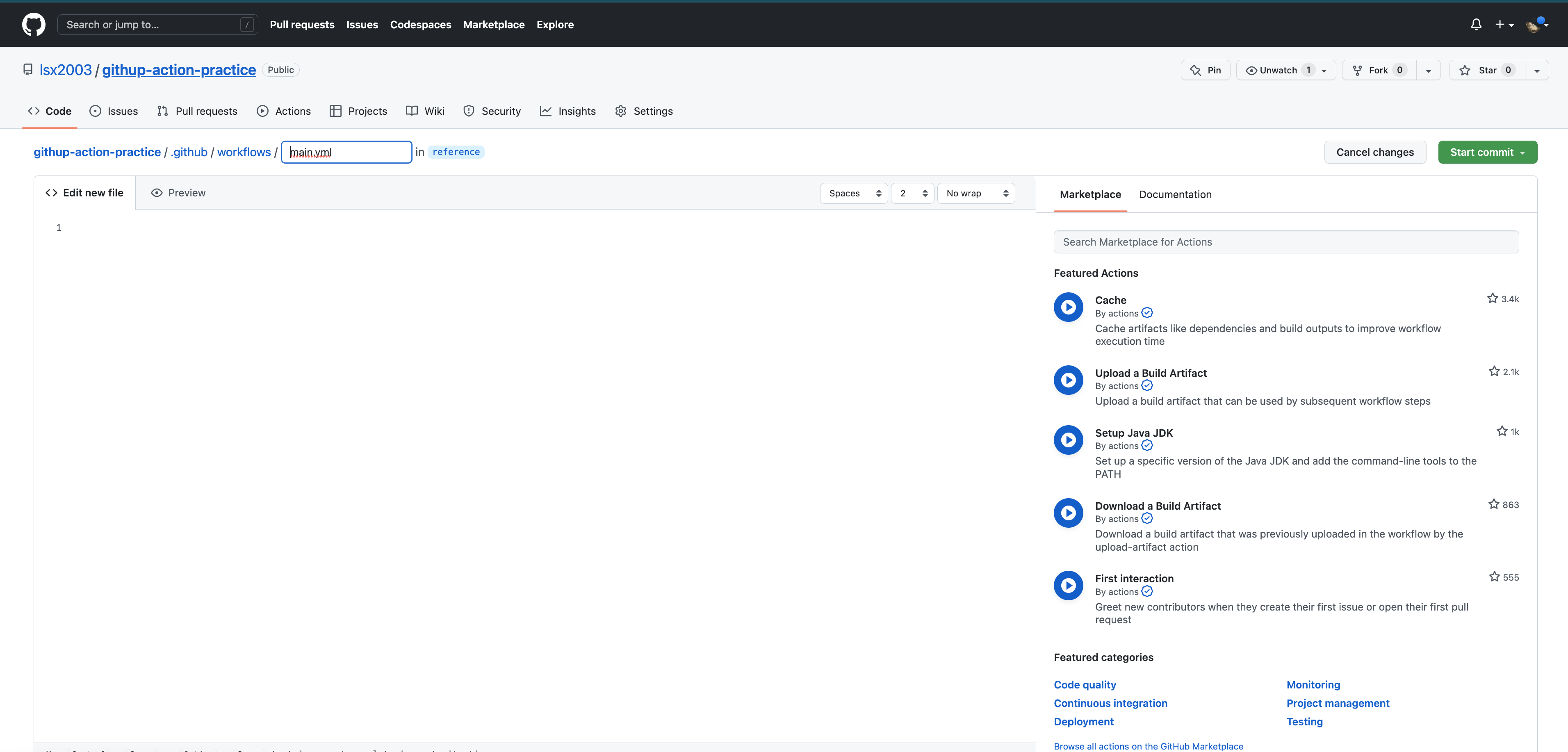The image size is (1568, 752).
Task: Open the user avatar menu
Action: (x=1537, y=24)
